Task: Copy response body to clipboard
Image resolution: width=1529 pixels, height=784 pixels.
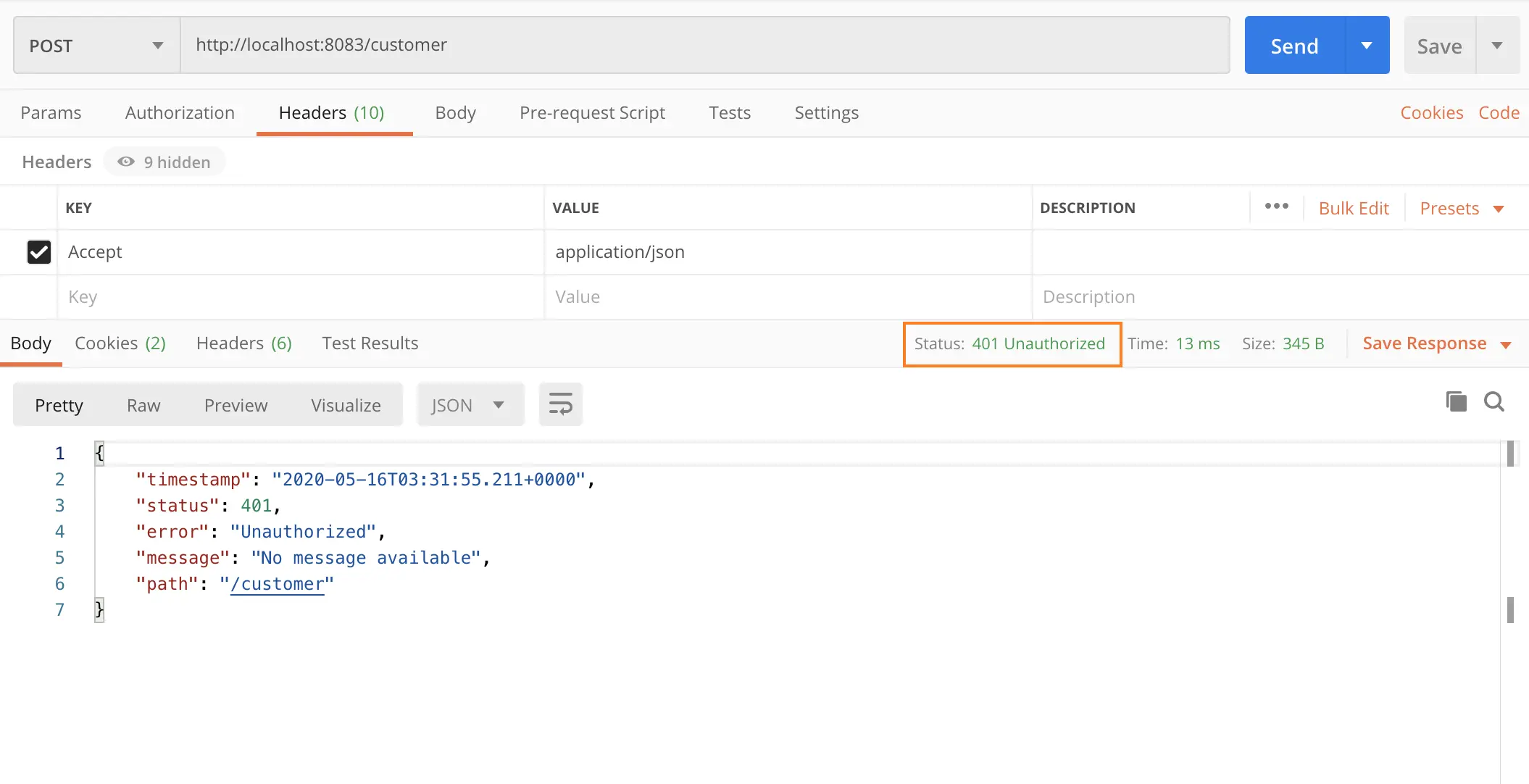Action: 1456,401
